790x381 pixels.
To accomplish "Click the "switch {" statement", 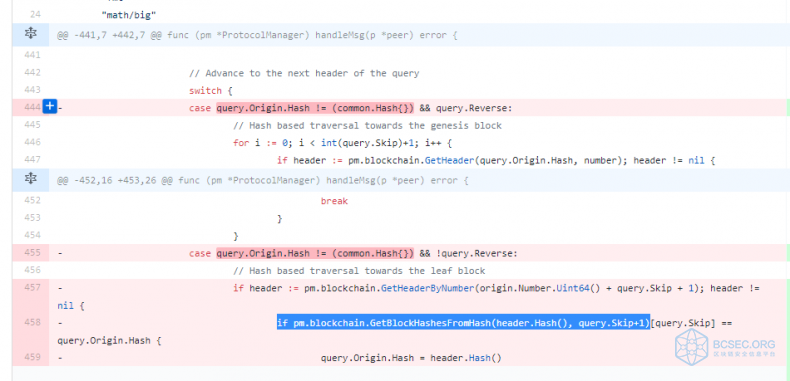I will click(x=211, y=91).
